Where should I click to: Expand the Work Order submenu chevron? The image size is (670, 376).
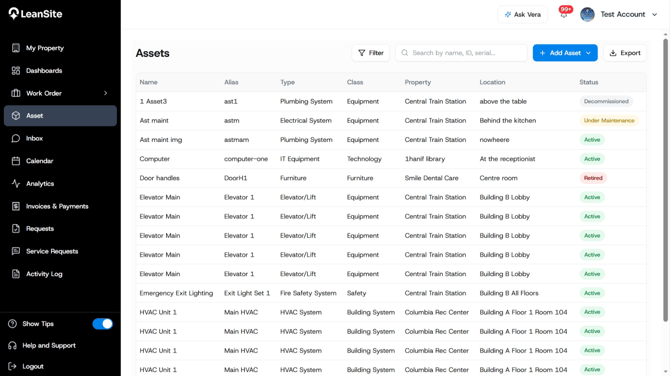pyautogui.click(x=106, y=93)
